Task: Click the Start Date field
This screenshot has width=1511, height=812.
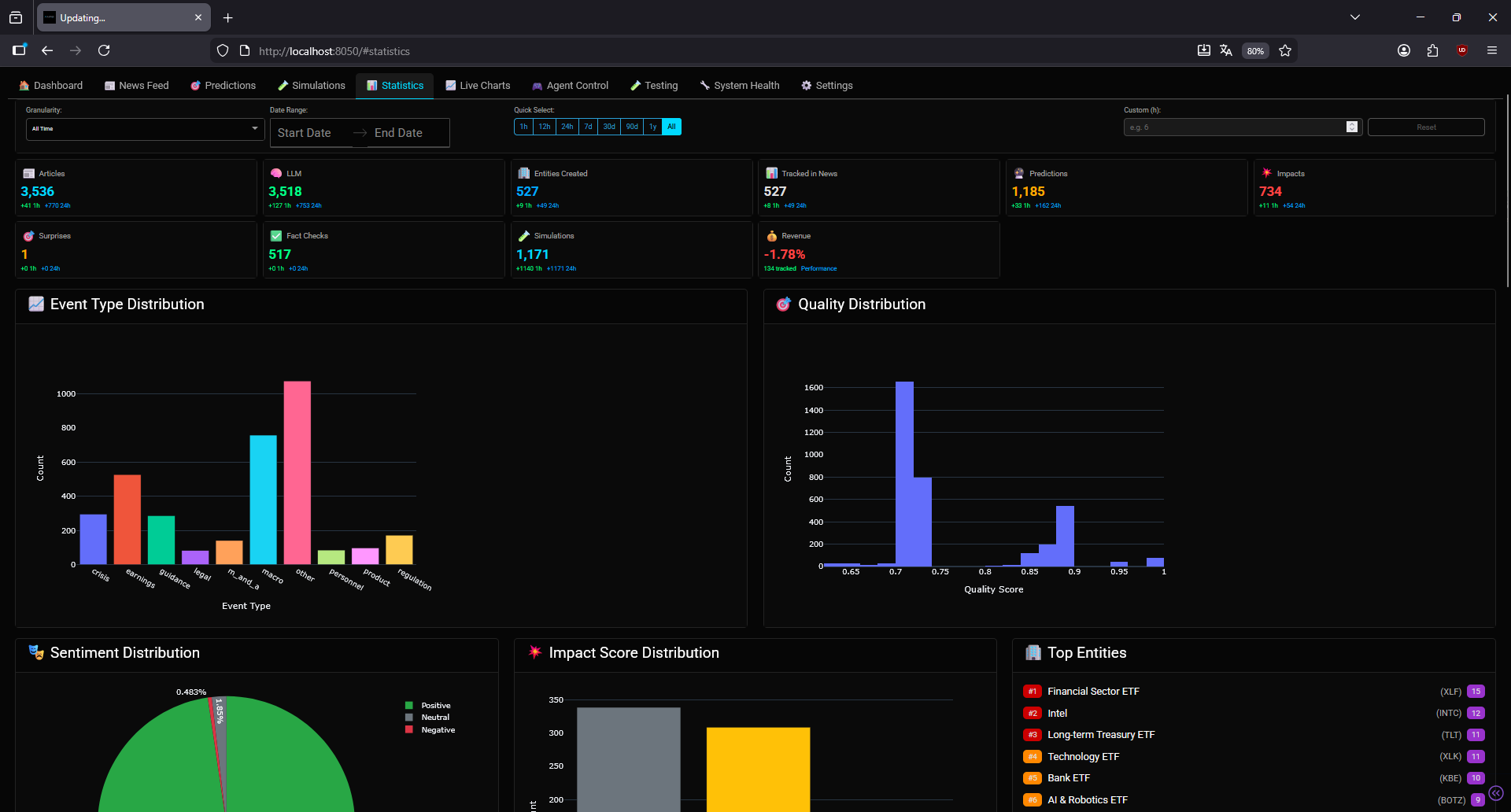Action: [x=305, y=133]
